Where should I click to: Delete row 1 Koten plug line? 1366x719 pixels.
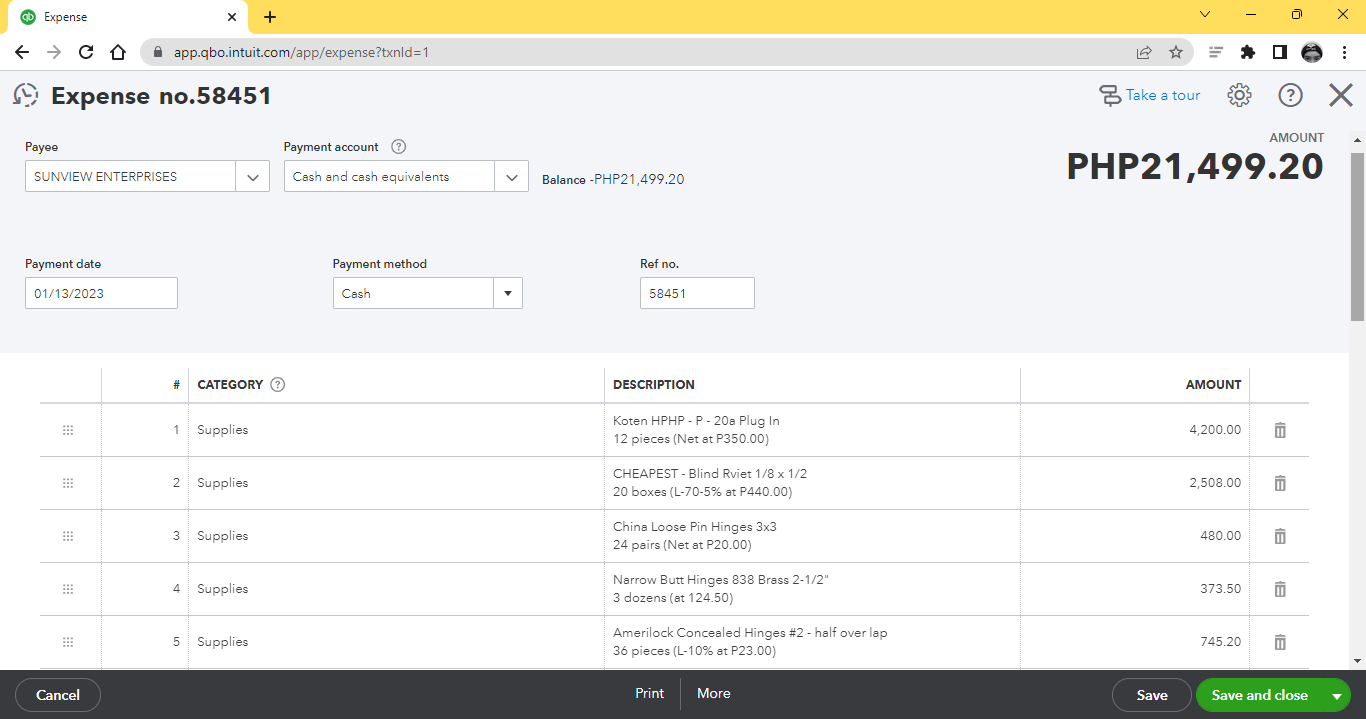pyautogui.click(x=1280, y=430)
